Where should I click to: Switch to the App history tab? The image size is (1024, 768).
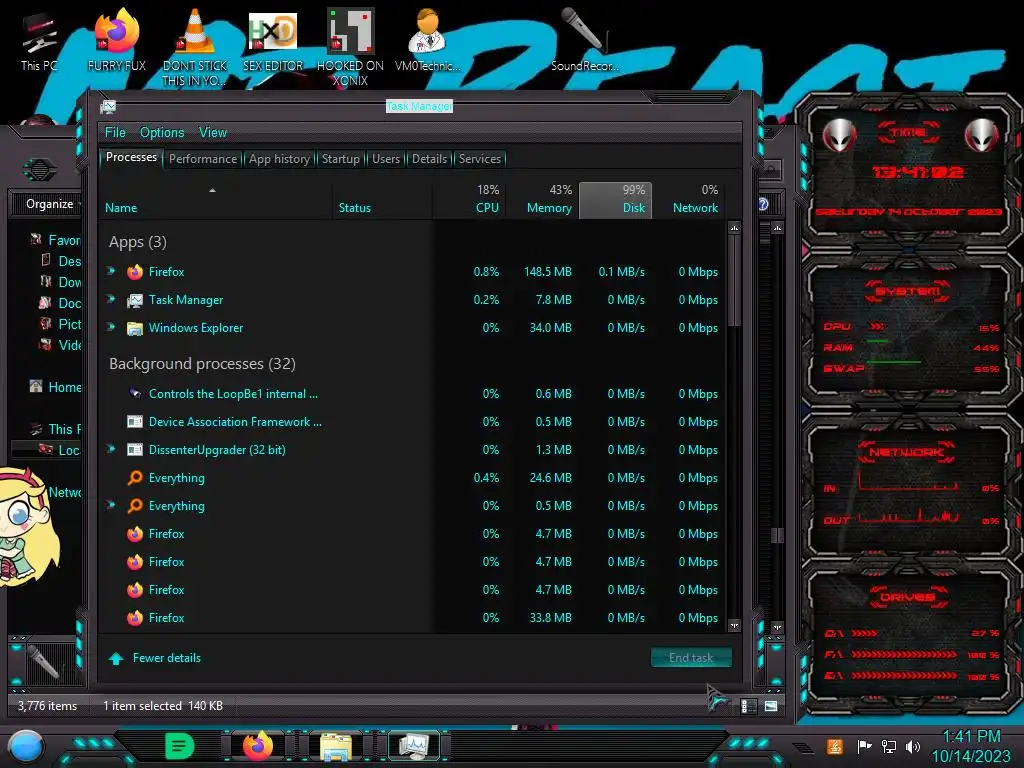coord(280,159)
